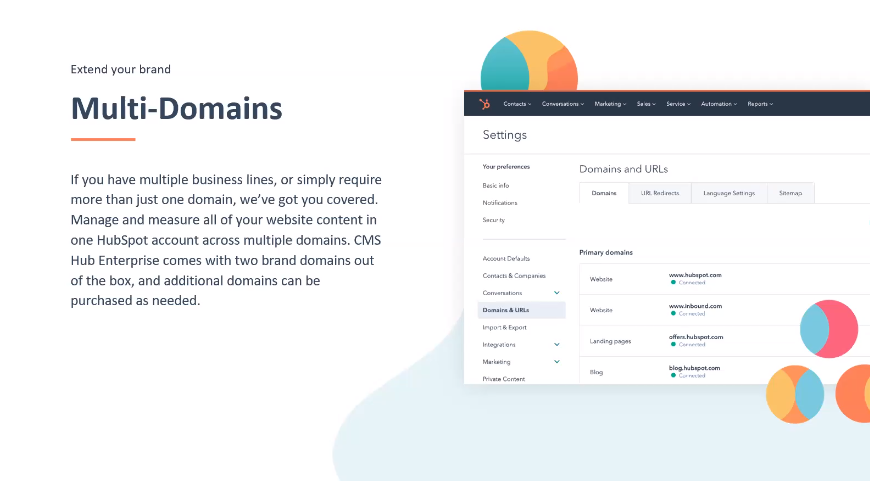Open Import & Export settings
The width and height of the screenshot is (870, 481).
[504, 327]
